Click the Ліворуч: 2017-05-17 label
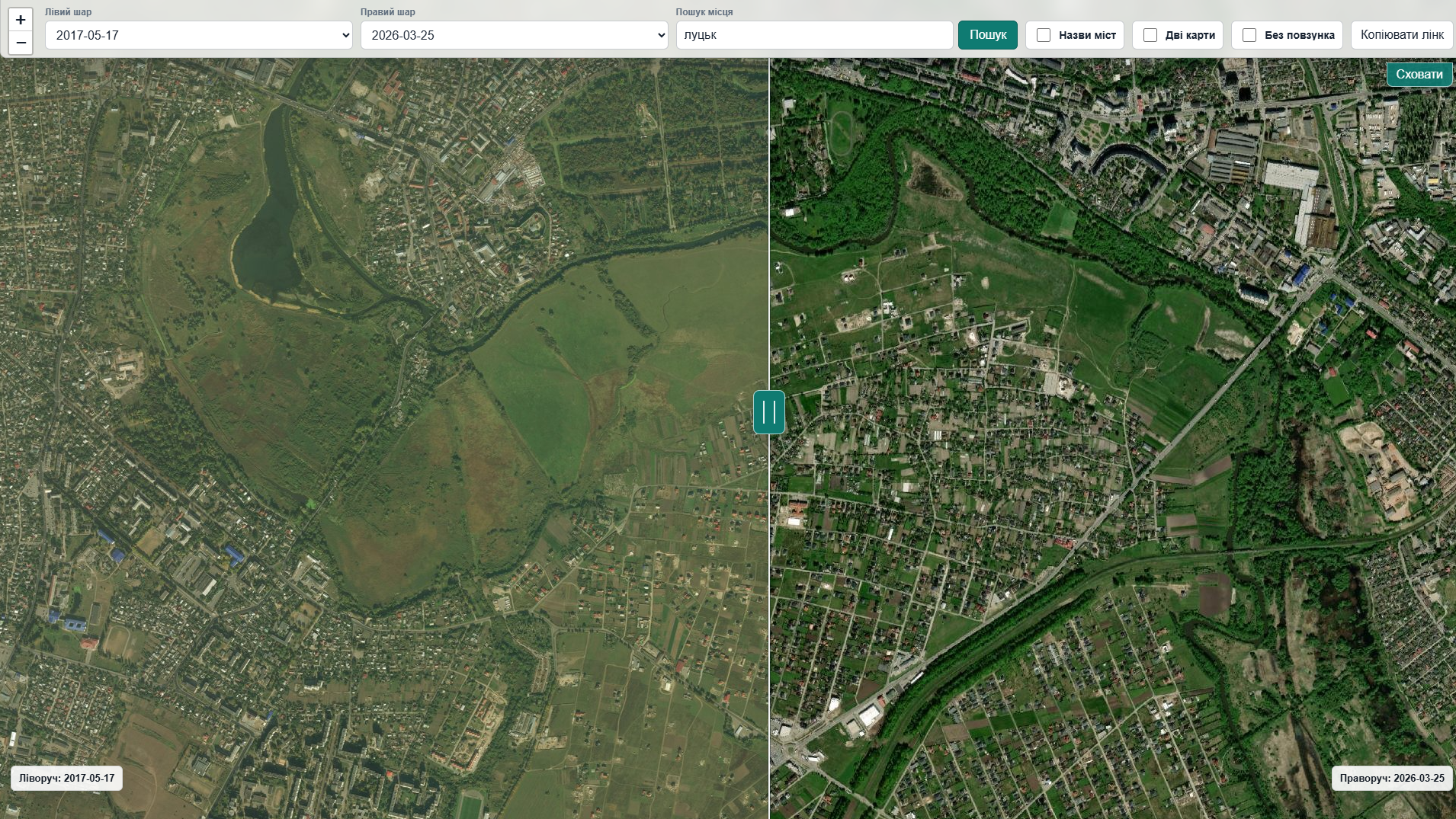Viewport: 1456px width, 819px height. click(x=67, y=778)
